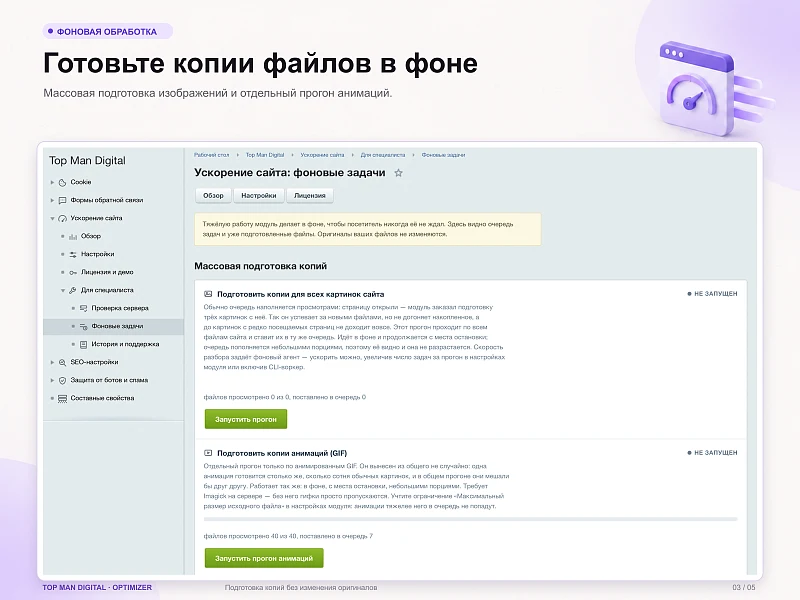Image resolution: width=800 pixels, height=600 pixels.
Task: Click the Лицензия и демо key icon
Action: tap(73, 272)
